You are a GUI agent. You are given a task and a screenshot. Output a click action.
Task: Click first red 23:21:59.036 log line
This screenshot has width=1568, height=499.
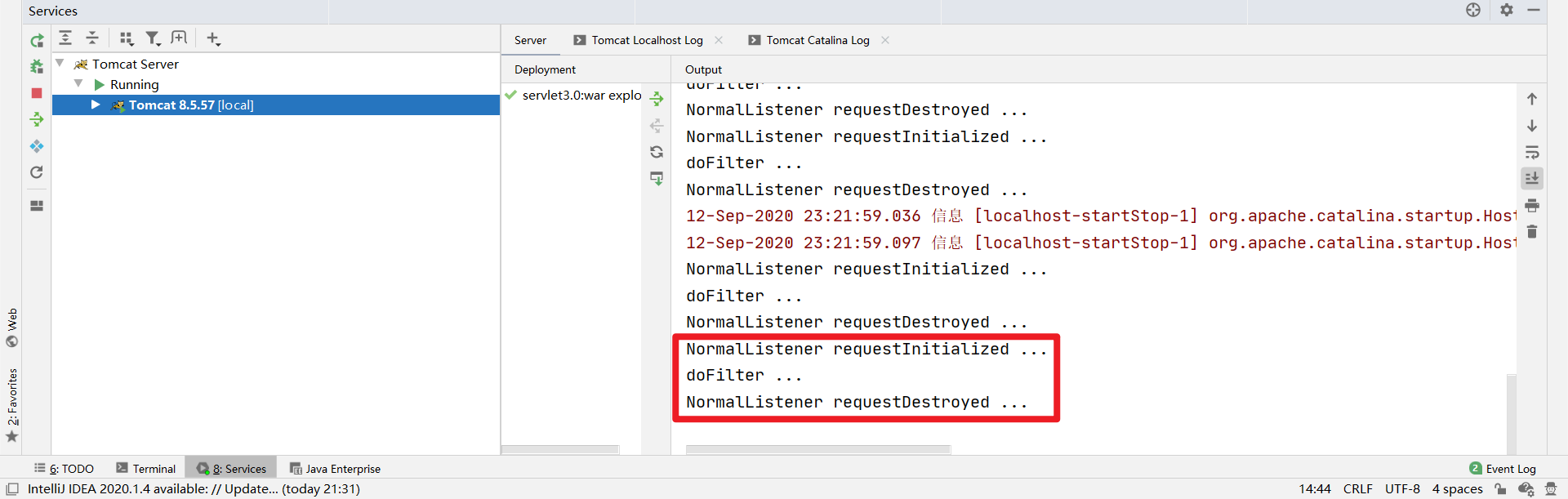pos(1100,216)
